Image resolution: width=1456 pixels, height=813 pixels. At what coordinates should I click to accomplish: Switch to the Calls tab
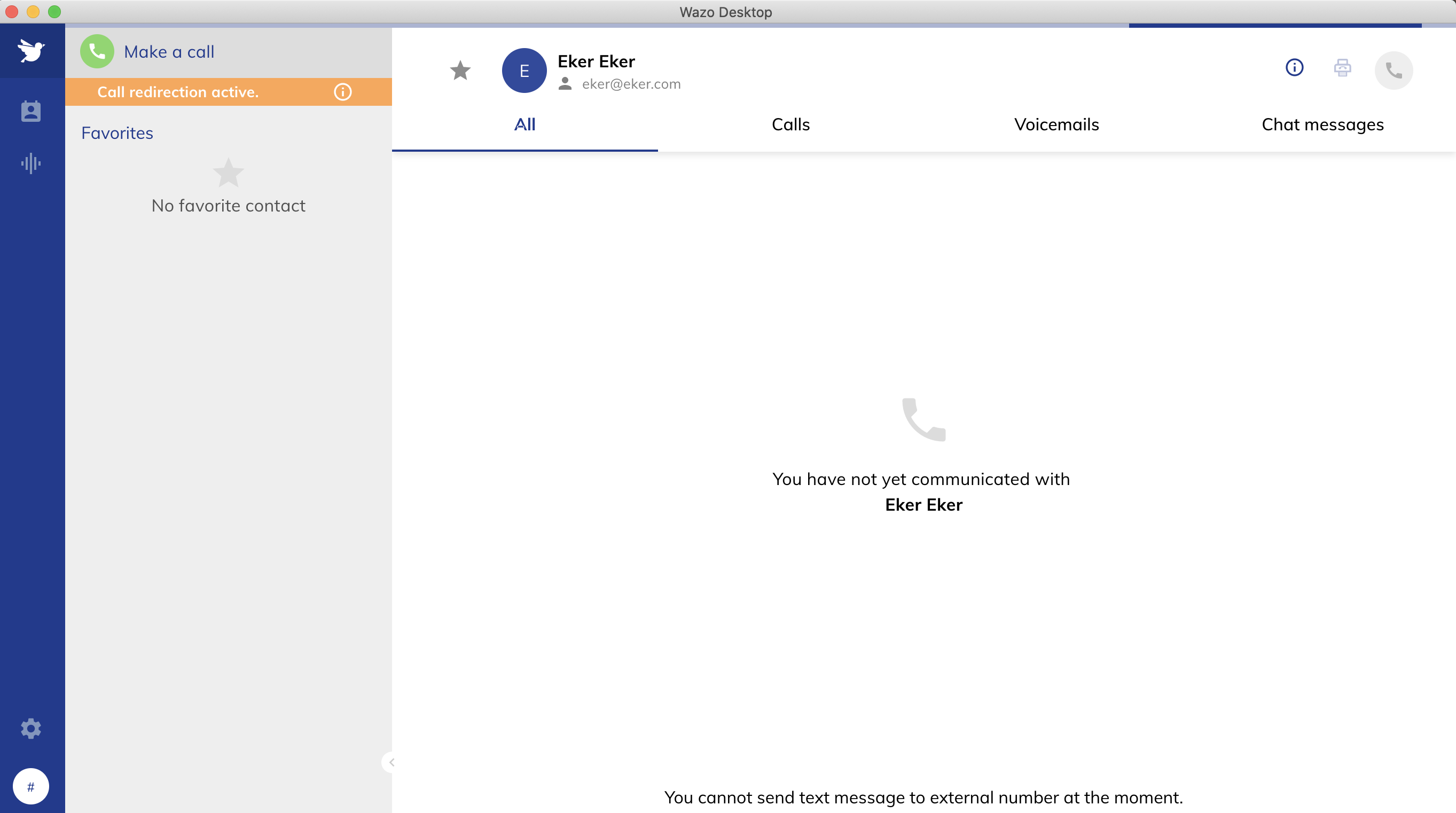(x=790, y=124)
